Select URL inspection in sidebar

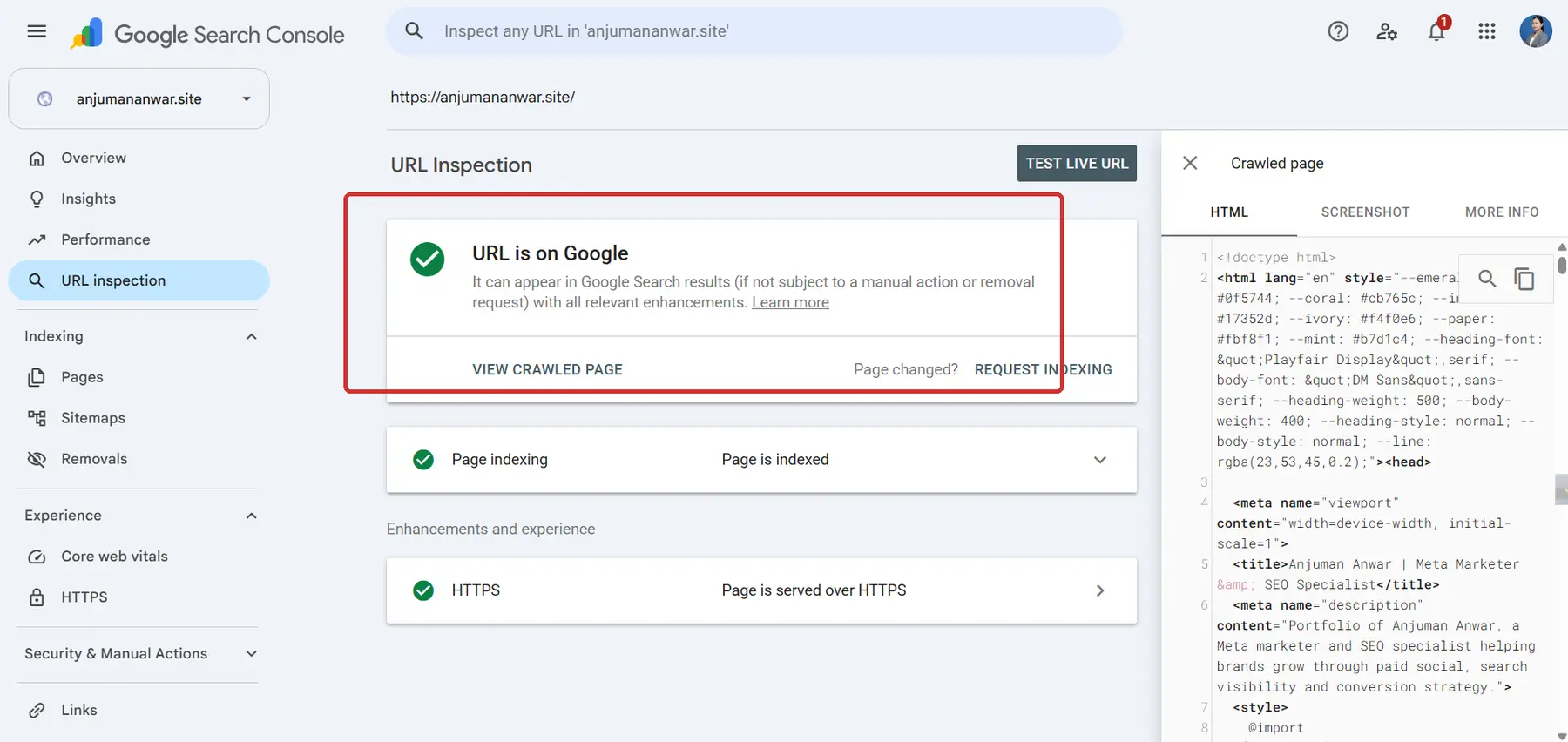(x=139, y=280)
